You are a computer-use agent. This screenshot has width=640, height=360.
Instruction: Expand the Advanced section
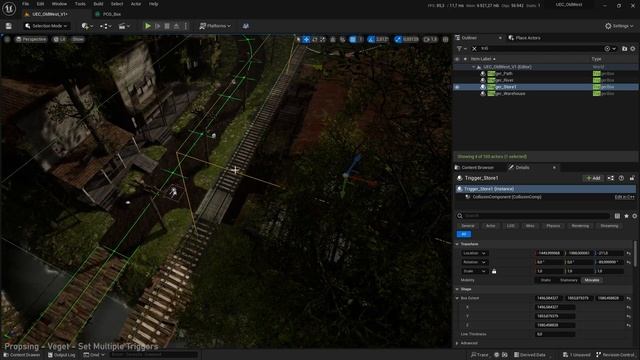click(x=457, y=343)
